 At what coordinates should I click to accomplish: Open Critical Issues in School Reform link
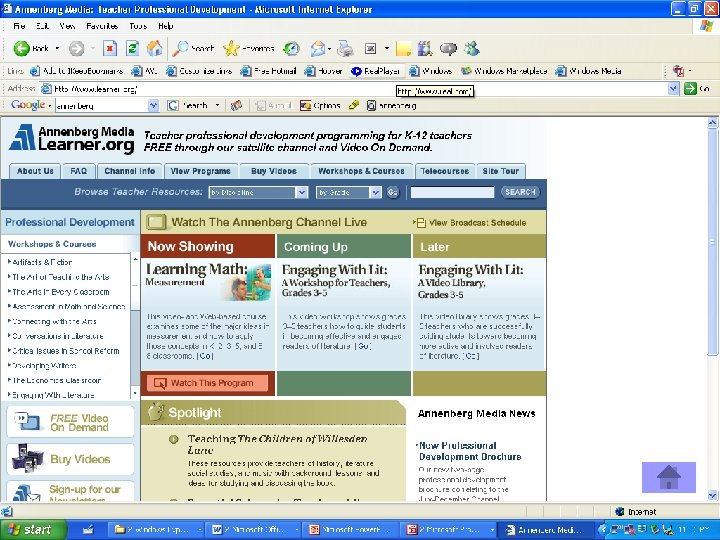coord(66,351)
